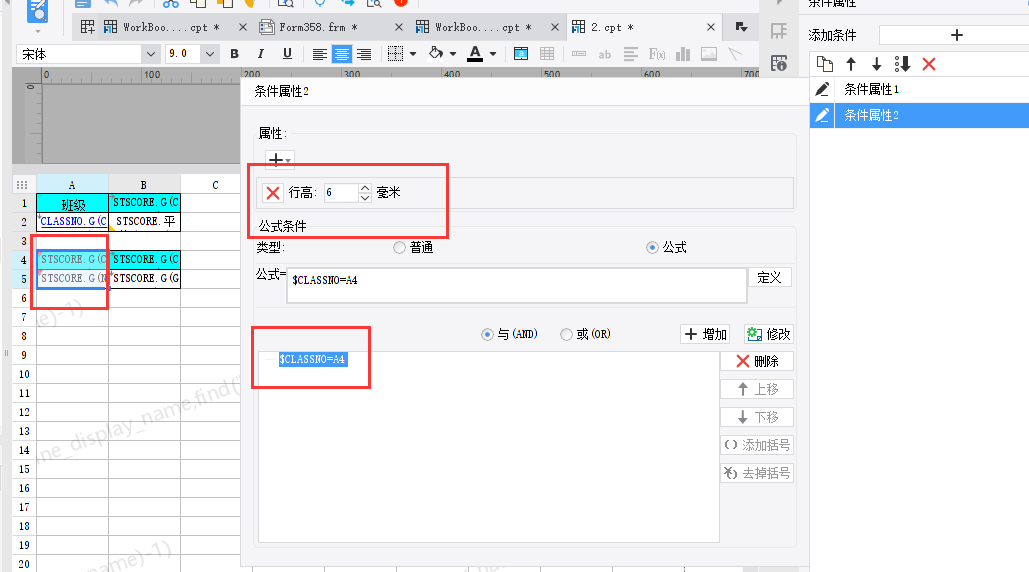This screenshot has height=572, width=1029.
Task: Select $CLASSNO=A4 in the condition list
Action: coord(312,359)
